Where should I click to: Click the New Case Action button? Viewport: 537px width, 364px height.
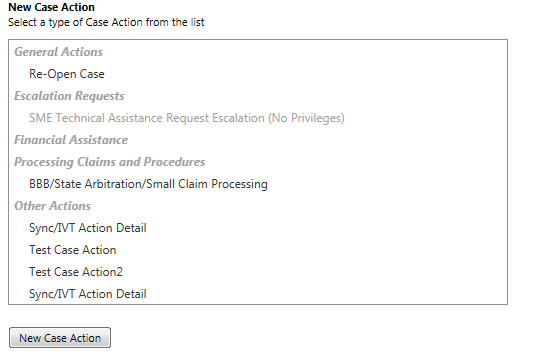[60, 338]
